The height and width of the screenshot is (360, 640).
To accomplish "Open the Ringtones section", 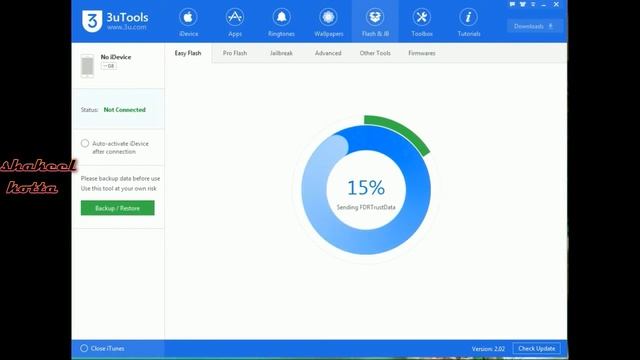I will 281,22.
